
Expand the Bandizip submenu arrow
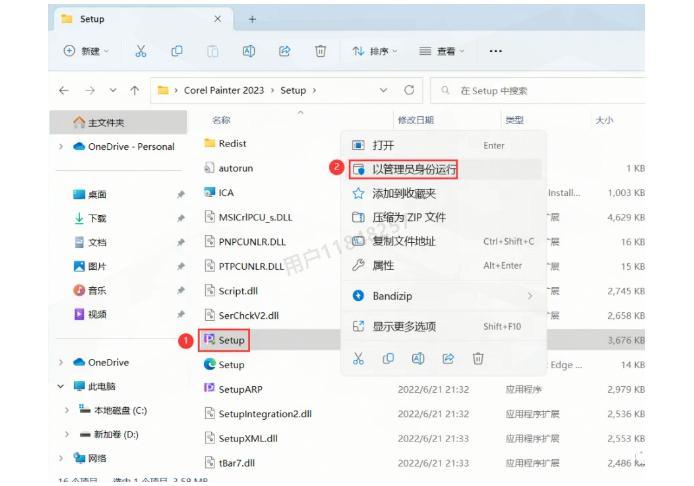(x=530, y=296)
